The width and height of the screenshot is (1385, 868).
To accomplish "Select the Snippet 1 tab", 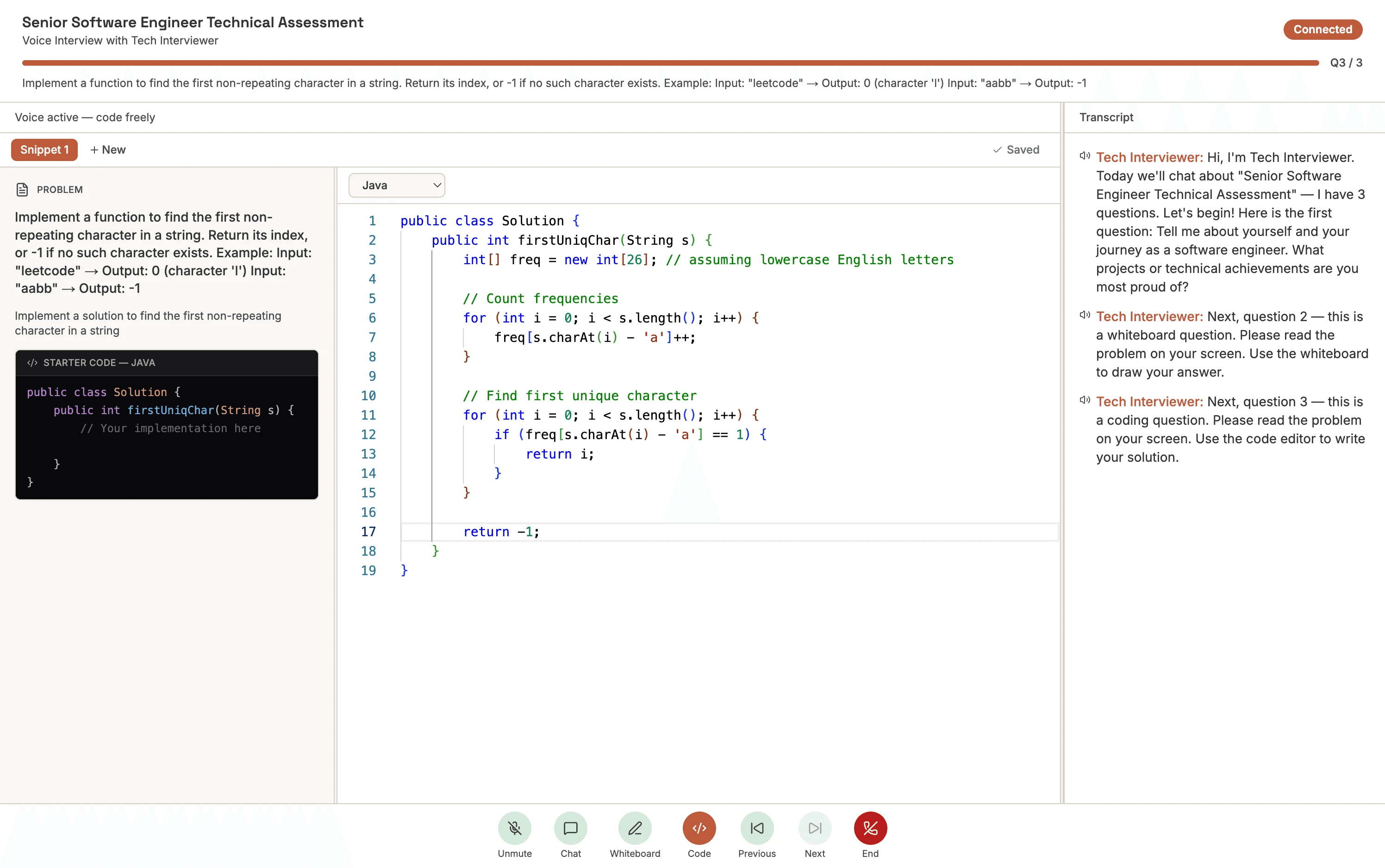I will pos(44,149).
